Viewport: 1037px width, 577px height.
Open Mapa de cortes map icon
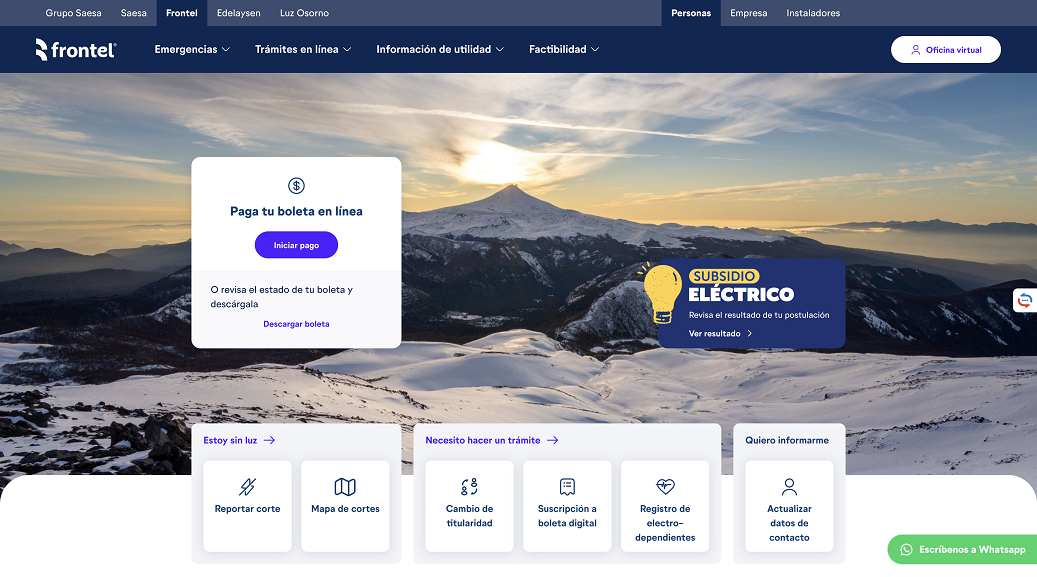coord(345,487)
